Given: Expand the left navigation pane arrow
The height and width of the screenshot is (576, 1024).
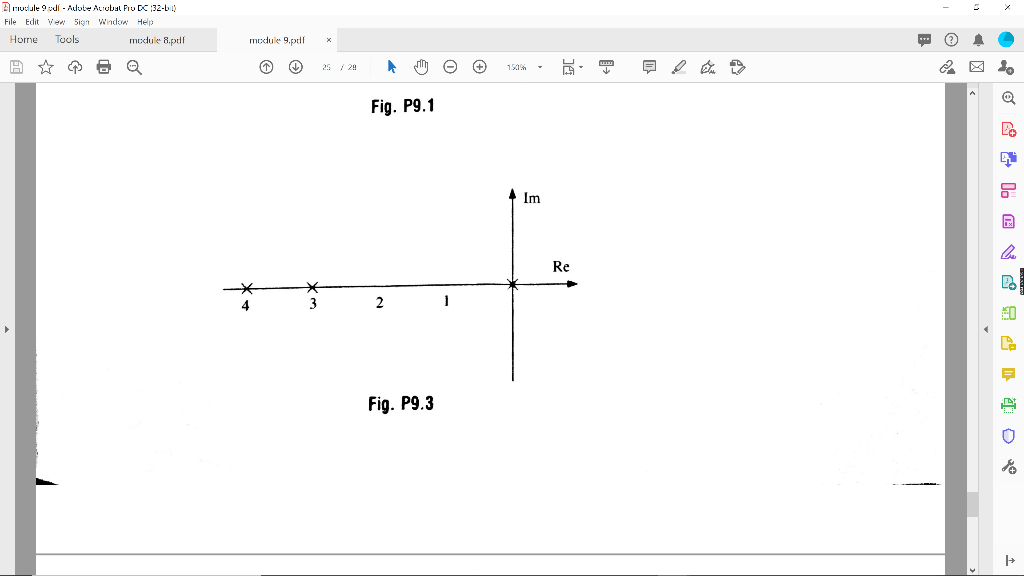Looking at the screenshot, I should 6,330.
